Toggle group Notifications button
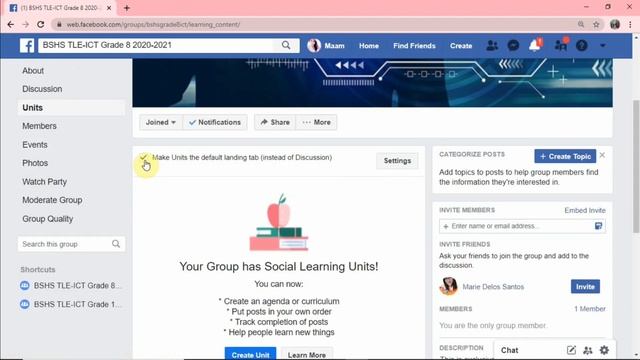640x360 pixels. [x=215, y=122]
